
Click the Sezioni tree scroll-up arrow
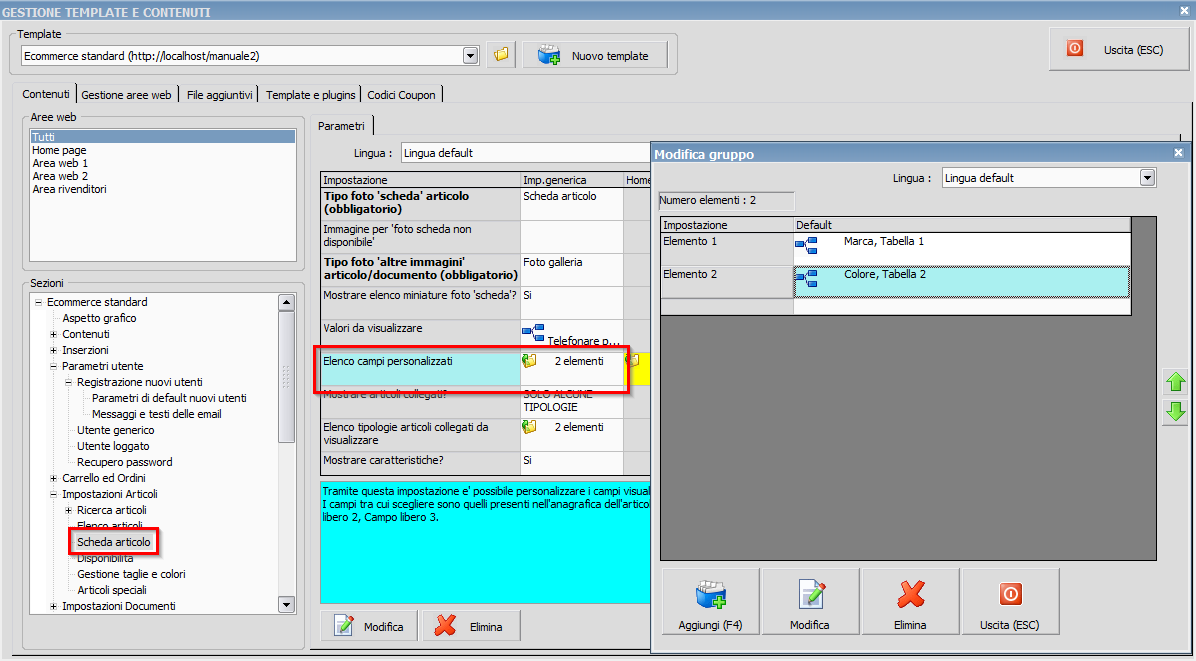(x=287, y=303)
